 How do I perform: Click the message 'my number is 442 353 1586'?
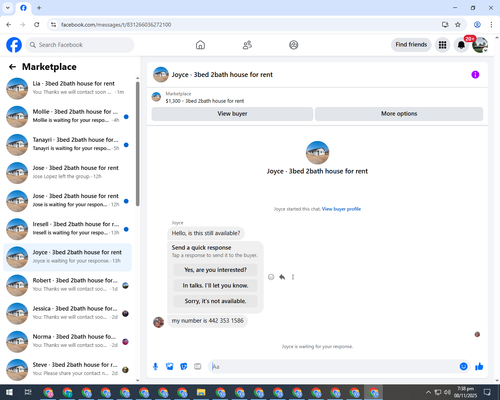tap(207, 321)
